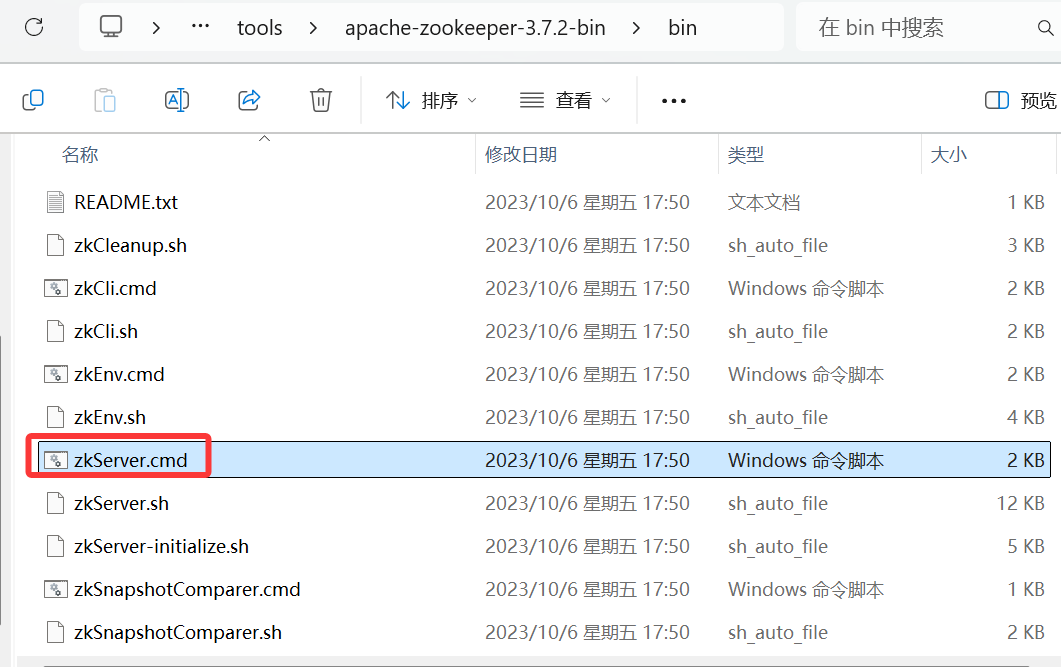Sort by 类型 column header
The width and height of the screenshot is (1061, 667).
pos(746,155)
